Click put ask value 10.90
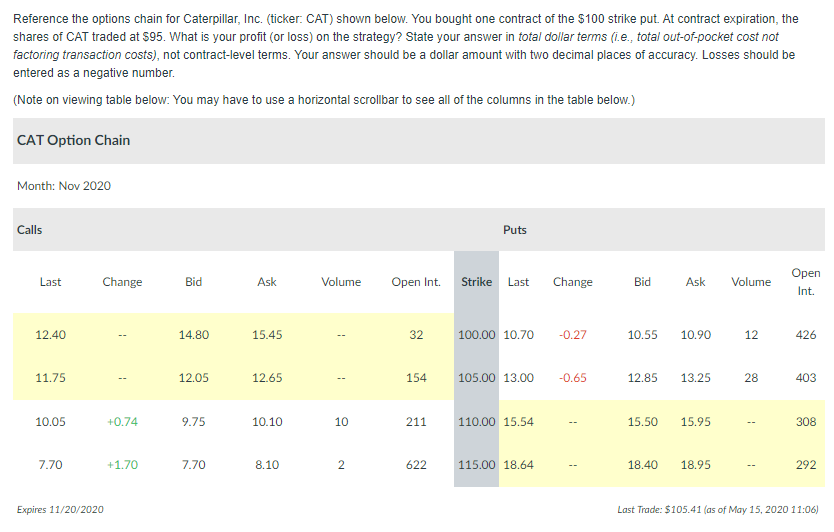This screenshot has width=834, height=532. (x=695, y=335)
